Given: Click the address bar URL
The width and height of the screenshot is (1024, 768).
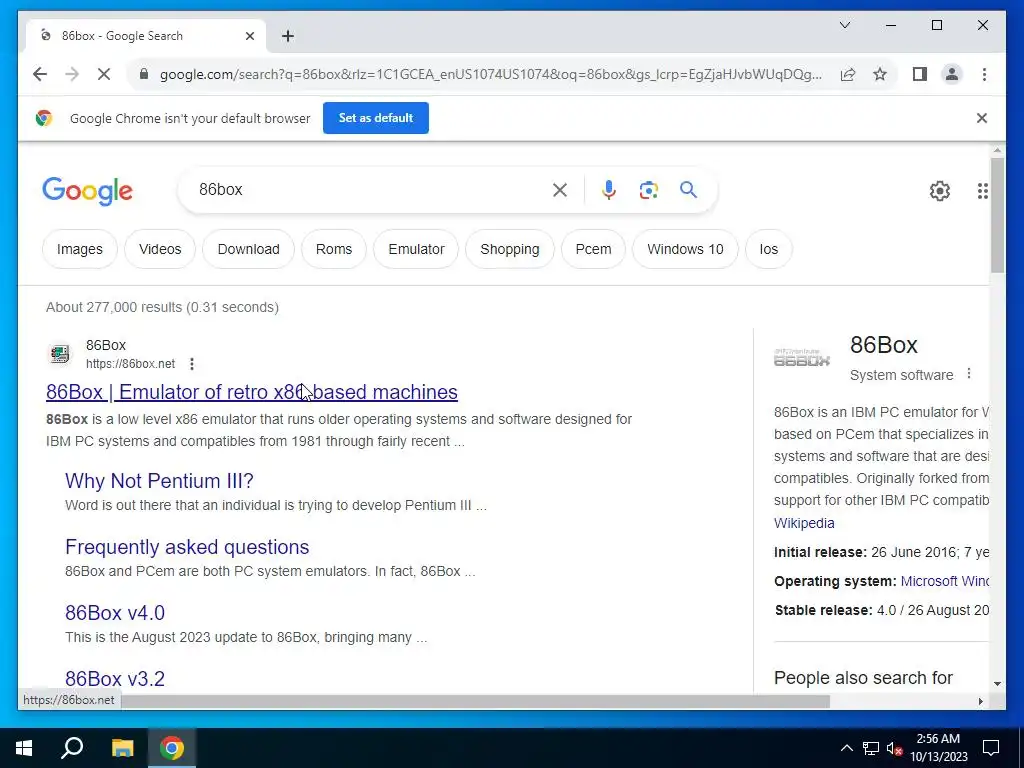Looking at the screenshot, I should (x=490, y=74).
